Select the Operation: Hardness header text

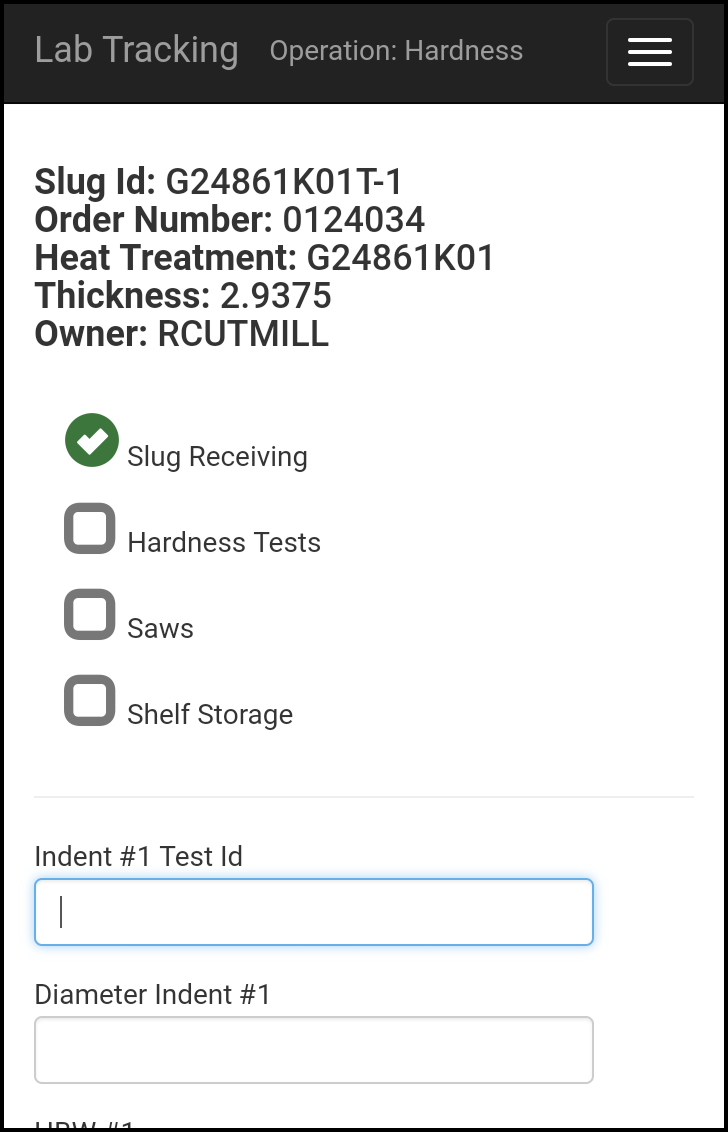[396, 50]
